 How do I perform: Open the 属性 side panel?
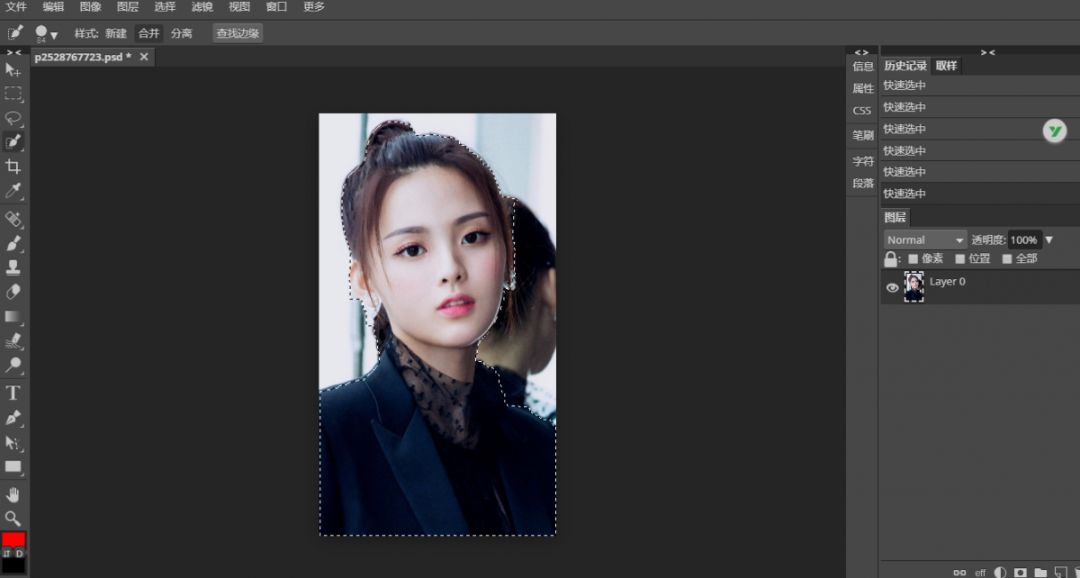click(862, 89)
